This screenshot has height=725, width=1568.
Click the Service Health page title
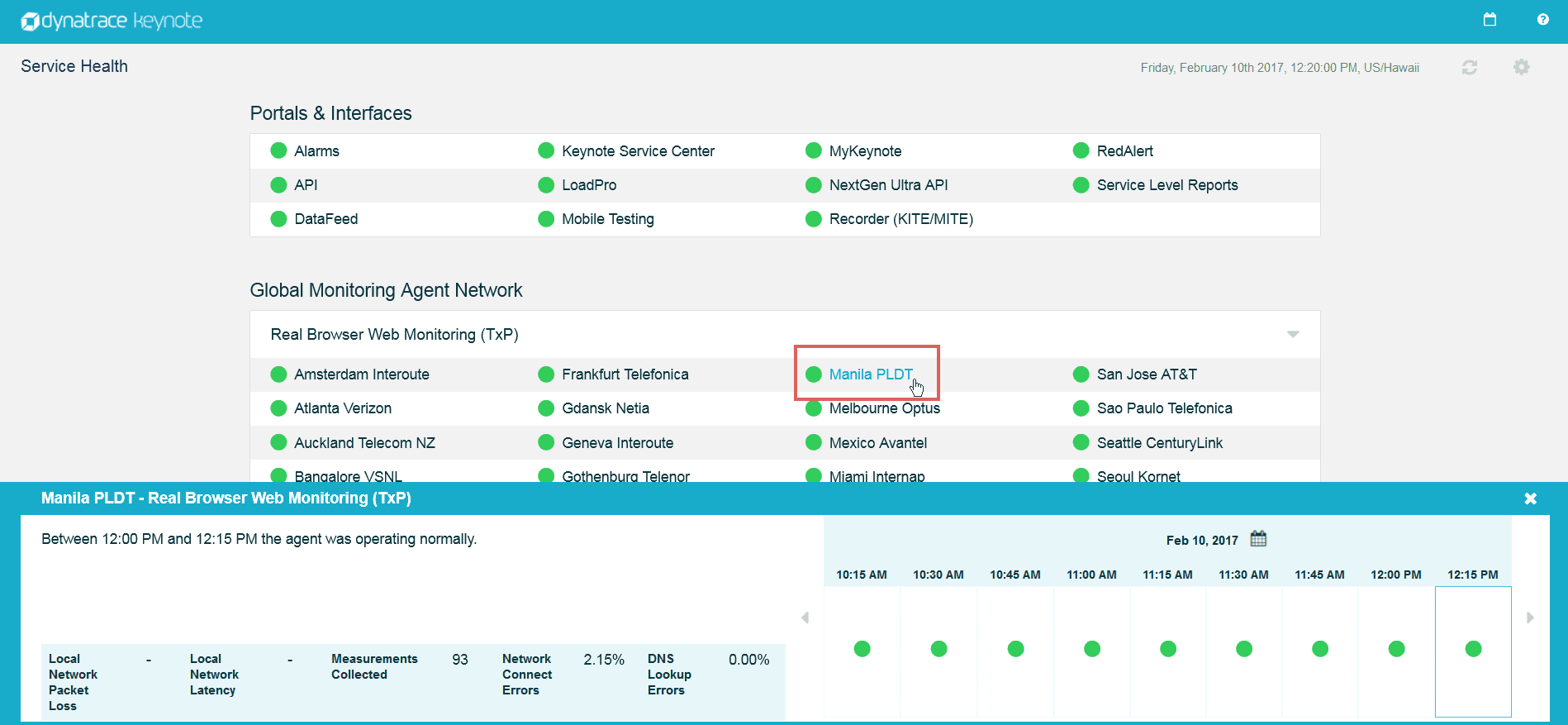pos(74,66)
